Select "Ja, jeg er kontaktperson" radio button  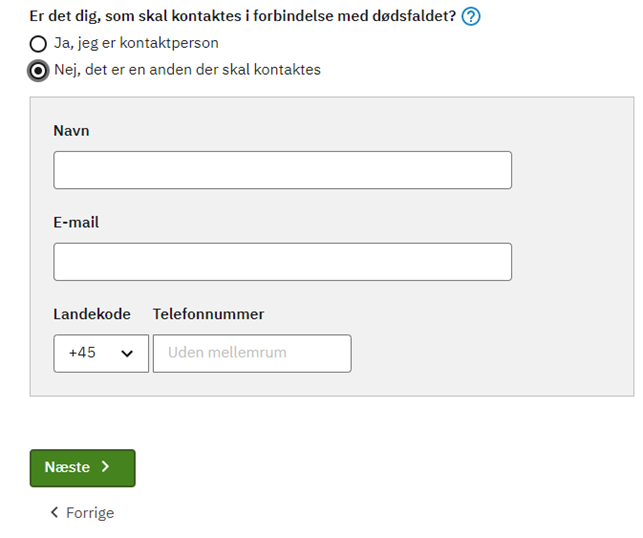click(x=38, y=43)
